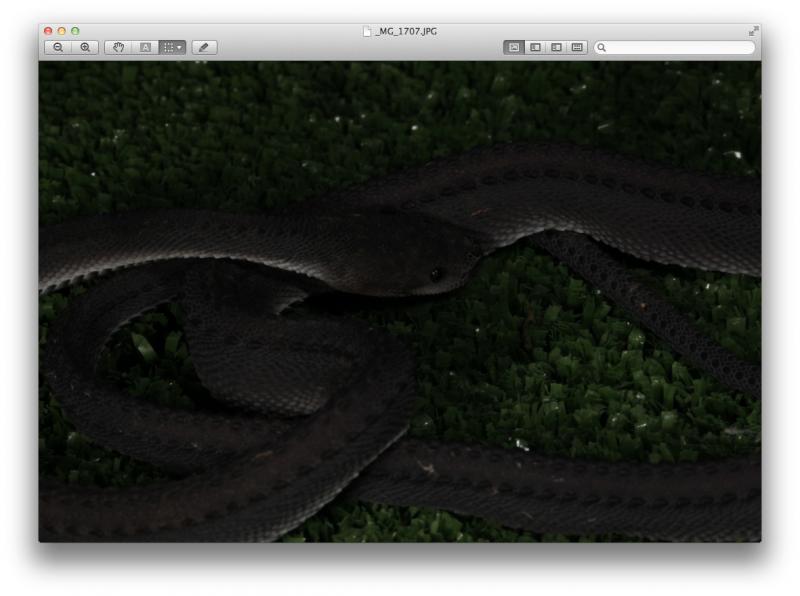Image resolution: width=800 pixels, height=596 pixels.
Task: Close the Preview window with red button
Action: 47,31
